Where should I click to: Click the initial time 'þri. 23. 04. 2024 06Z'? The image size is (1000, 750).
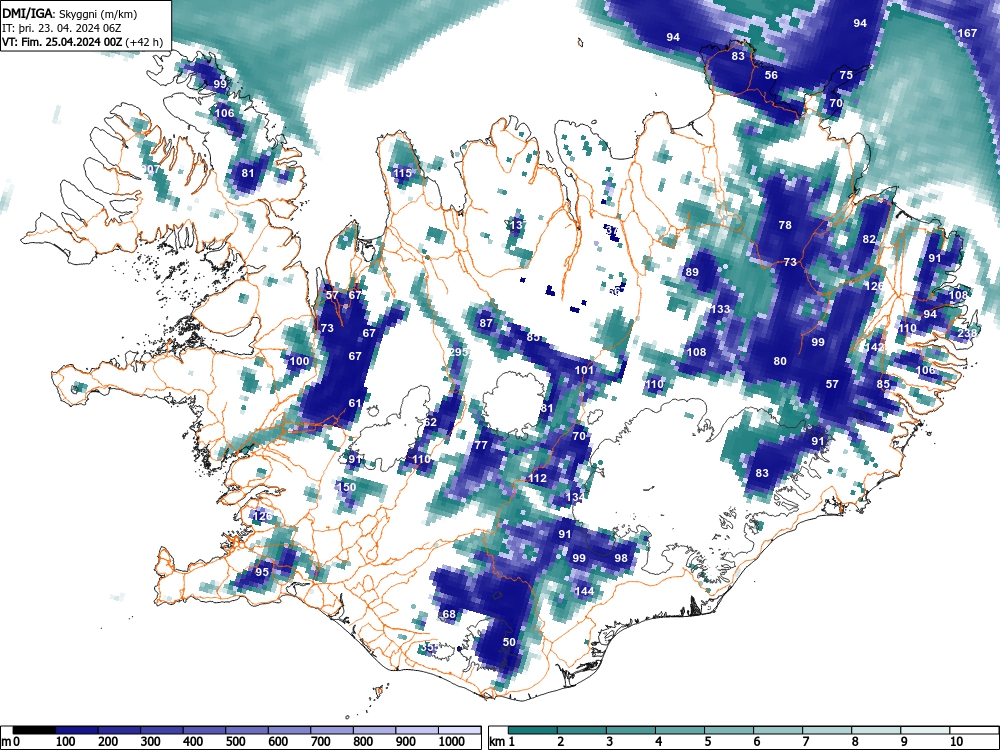(68, 28)
